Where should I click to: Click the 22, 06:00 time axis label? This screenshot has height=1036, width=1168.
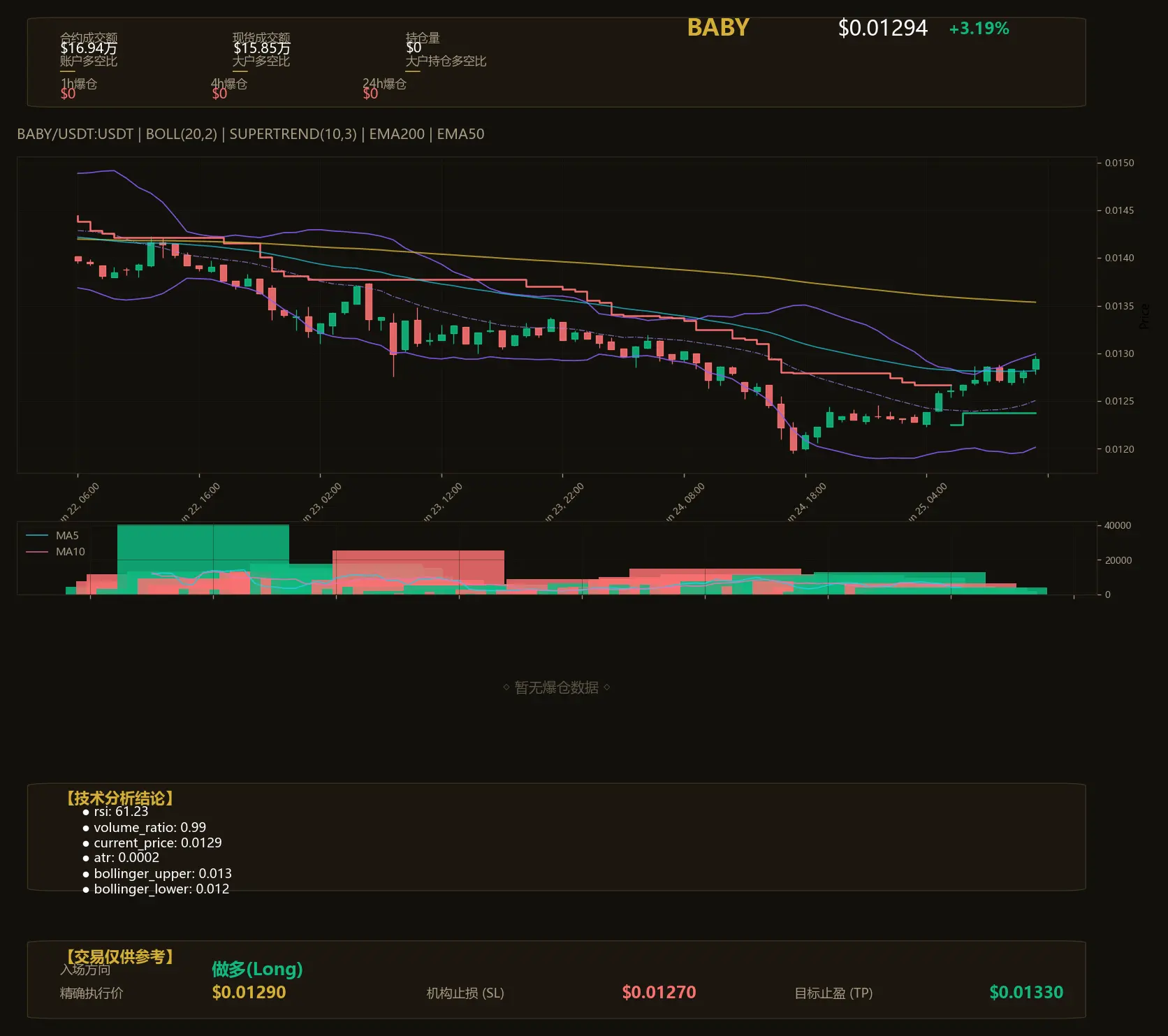[80, 502]
